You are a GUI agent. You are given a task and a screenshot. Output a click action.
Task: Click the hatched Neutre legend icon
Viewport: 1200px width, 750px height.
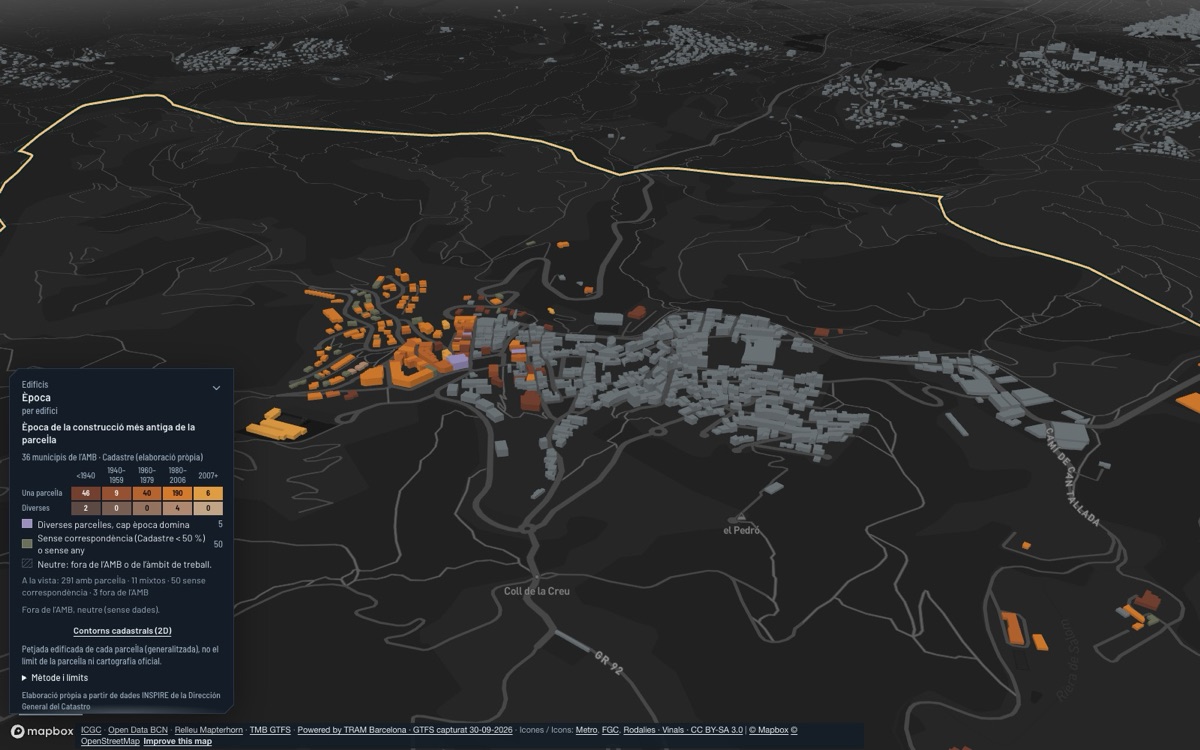[x=27, y=564]
